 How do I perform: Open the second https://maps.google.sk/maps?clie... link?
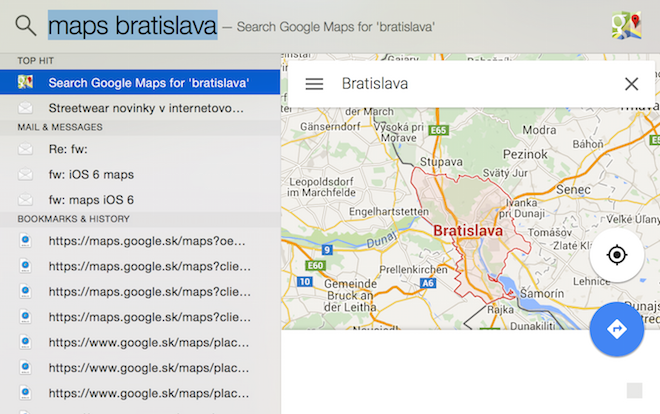click(x=140, y=291)
